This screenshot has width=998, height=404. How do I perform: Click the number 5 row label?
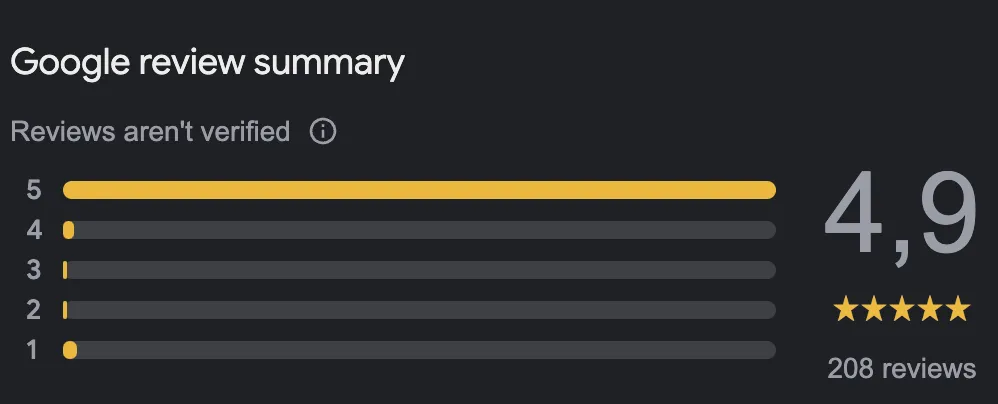click(34, 190)
